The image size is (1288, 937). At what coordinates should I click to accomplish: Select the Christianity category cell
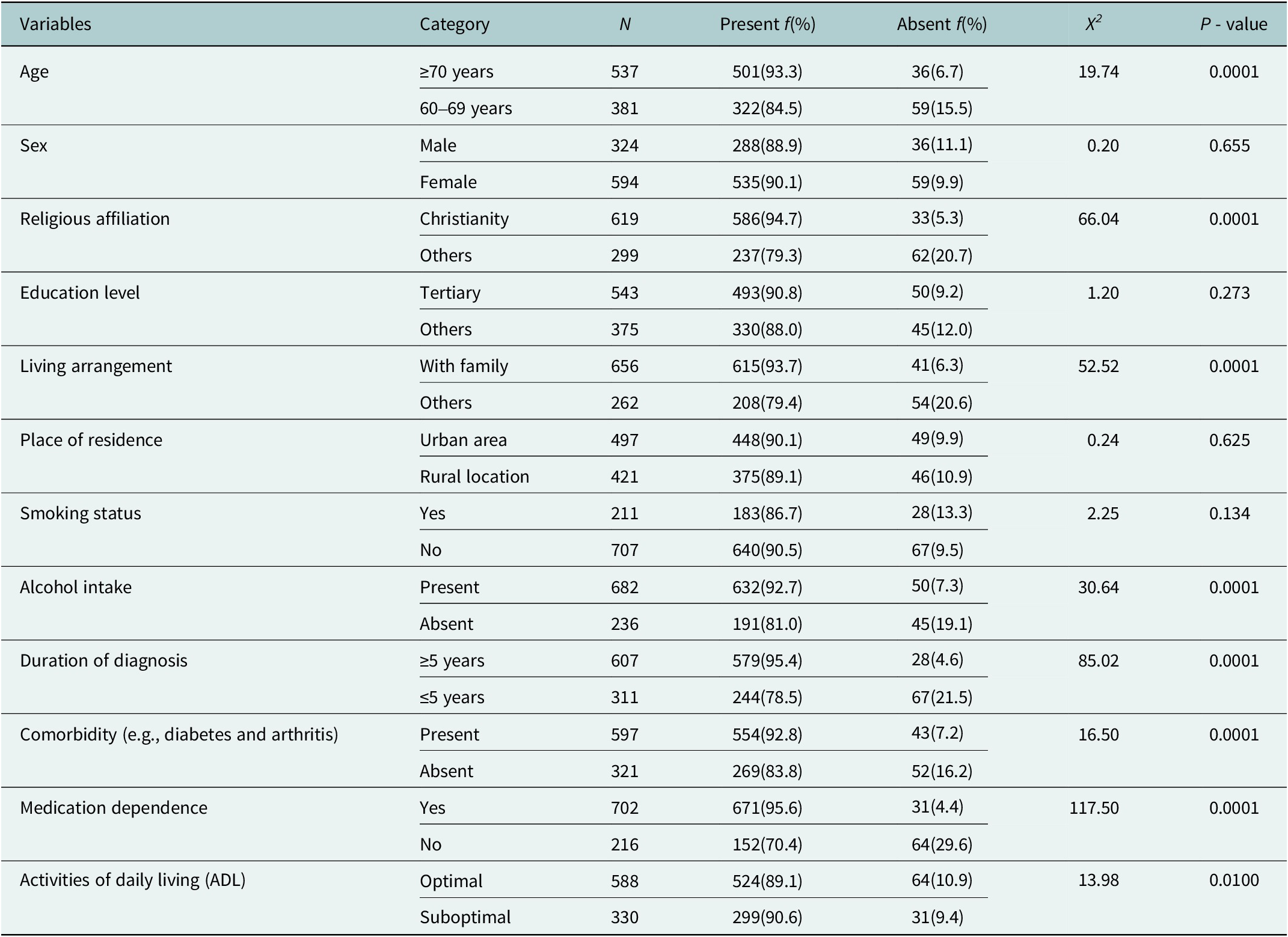(464, 219)
